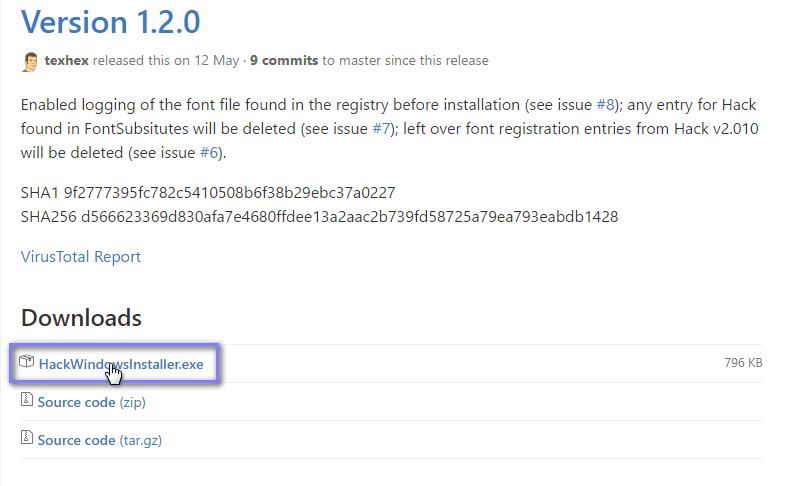
Task: Click texhex's avatar picture
Action: point(30,62)
